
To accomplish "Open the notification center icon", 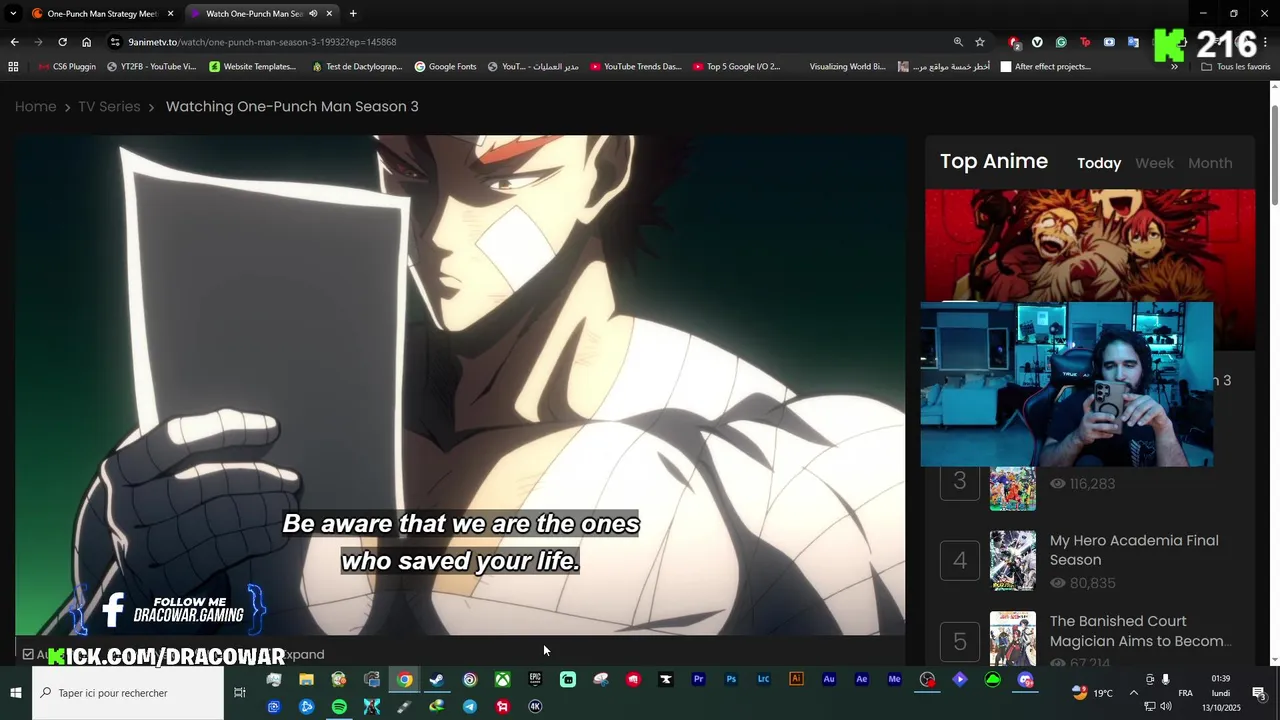I will tap(1259, 693).
